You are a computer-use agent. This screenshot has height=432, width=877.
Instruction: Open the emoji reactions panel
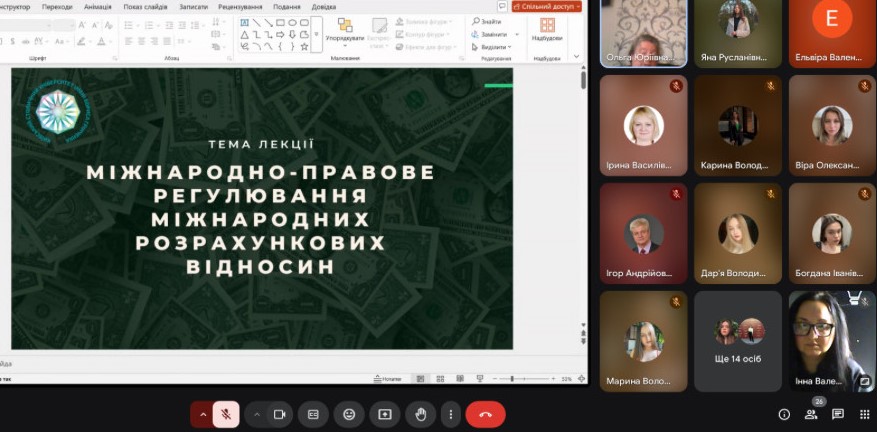point(349,414)
